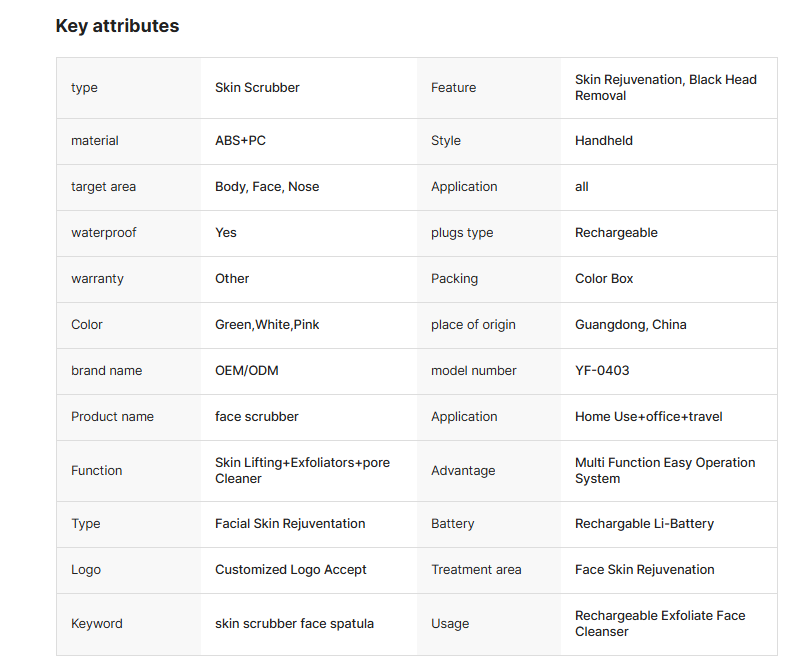Select the "skin scrubber face spatula" keyword value
The image size is (806, 671).
pos(294,624)
